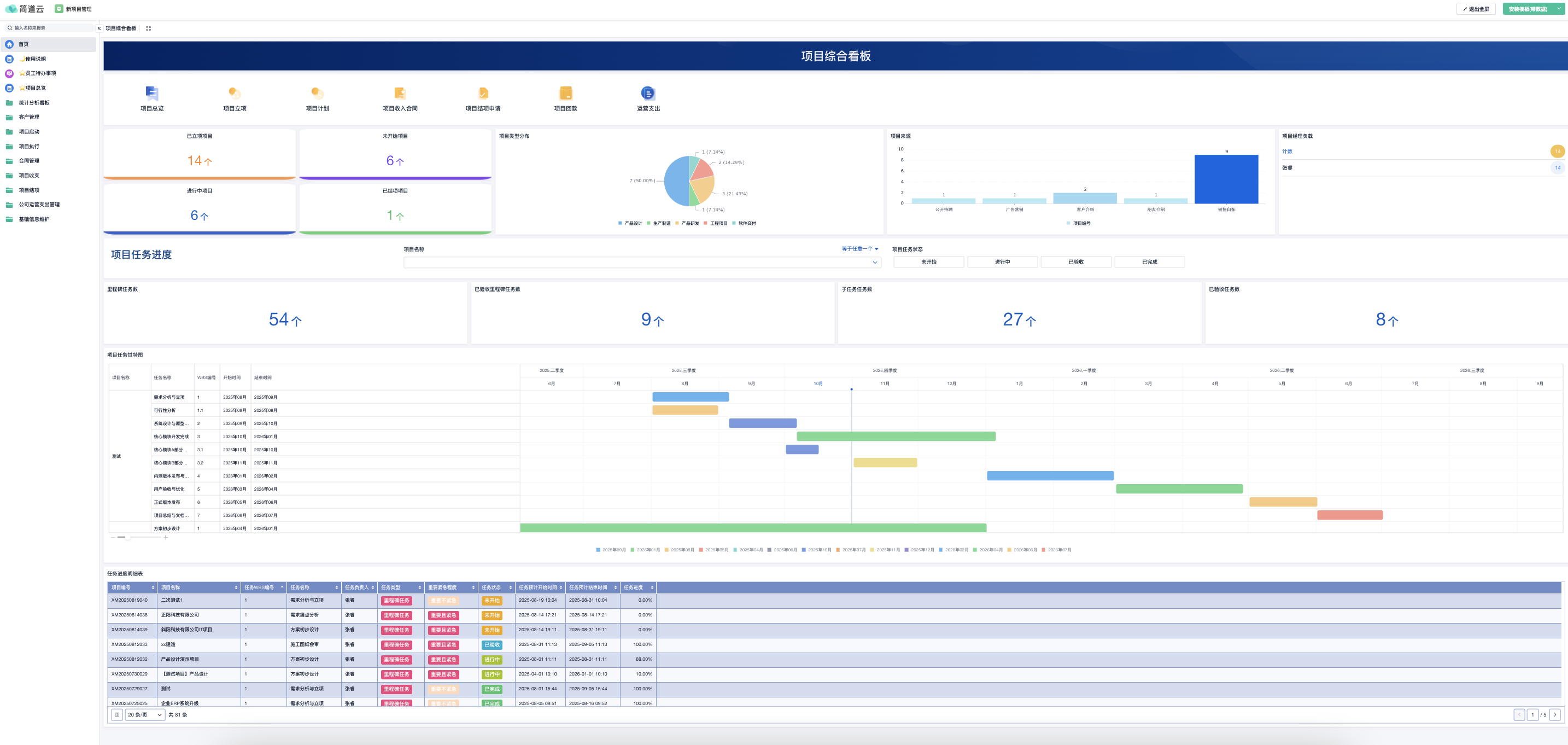Viewport: 1568px width, 745px height.
Task: Toggle the 已验收 task status filter
Action: (1075, 262)
